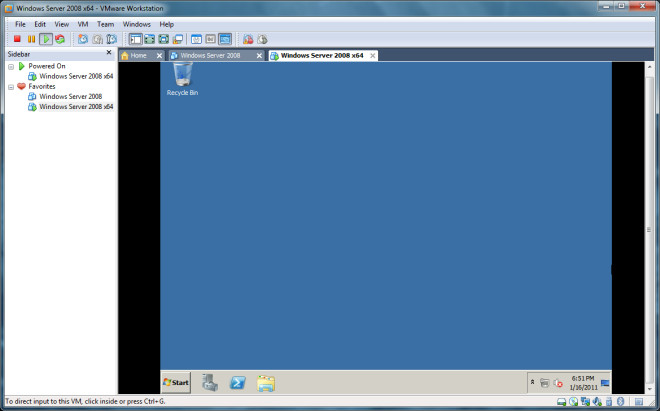Close the Home tab
The height and width of the screenshot is (411, 660).
[x=160, y=56]
